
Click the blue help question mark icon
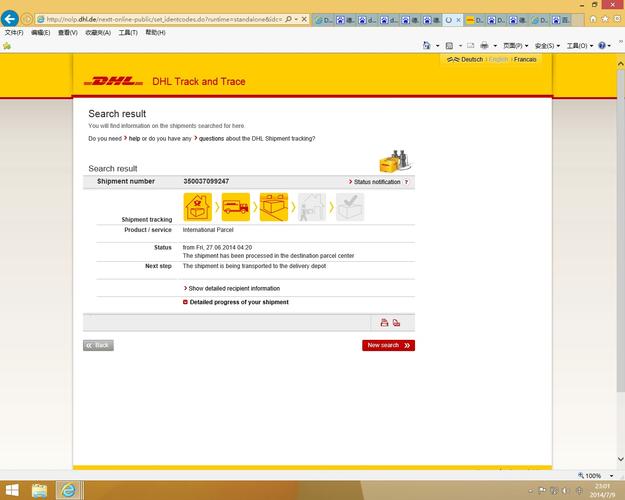pyautogui.click(x=602, y=45)
